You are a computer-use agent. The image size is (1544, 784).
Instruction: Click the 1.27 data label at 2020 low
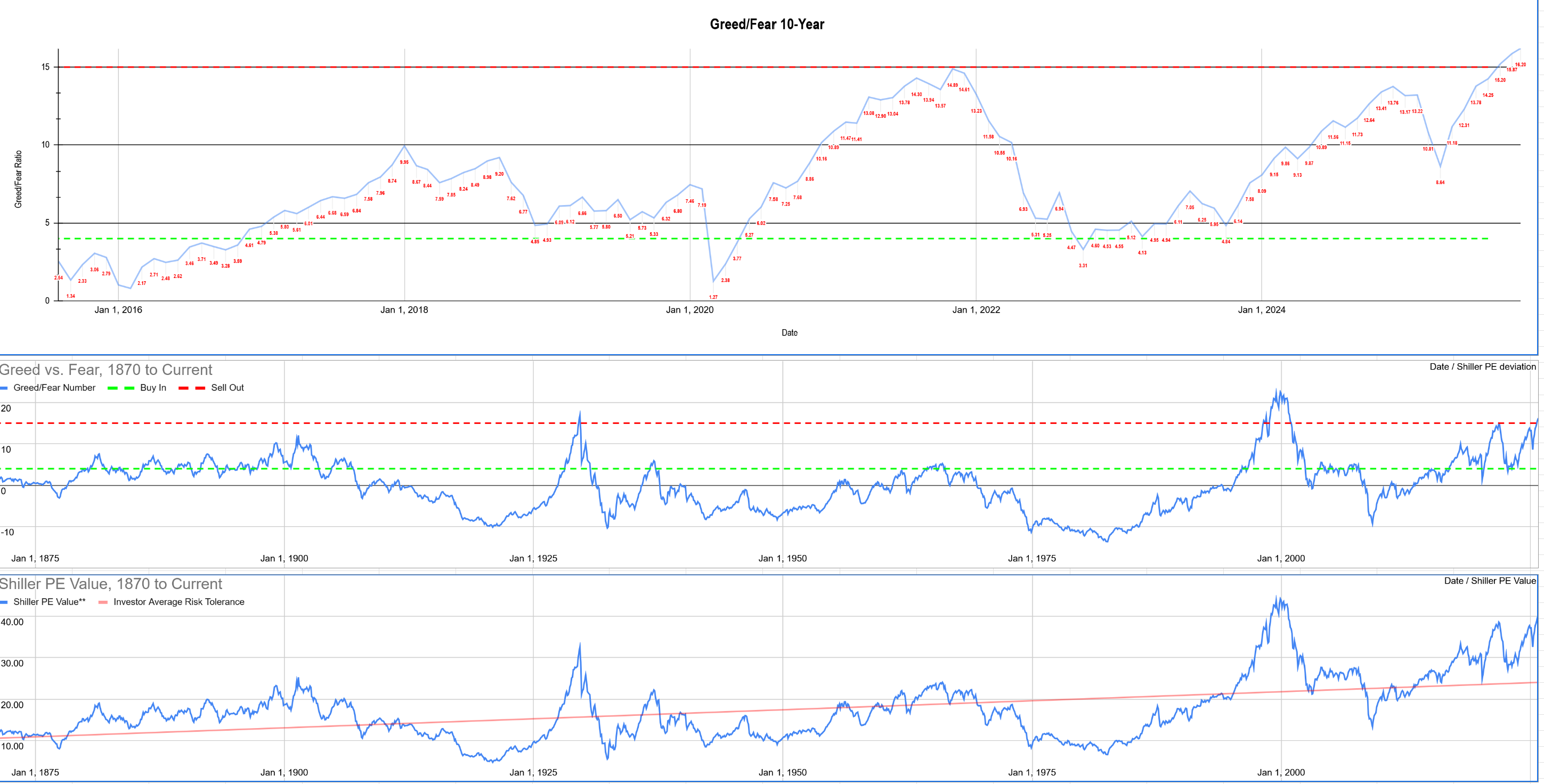coord(713,297)
